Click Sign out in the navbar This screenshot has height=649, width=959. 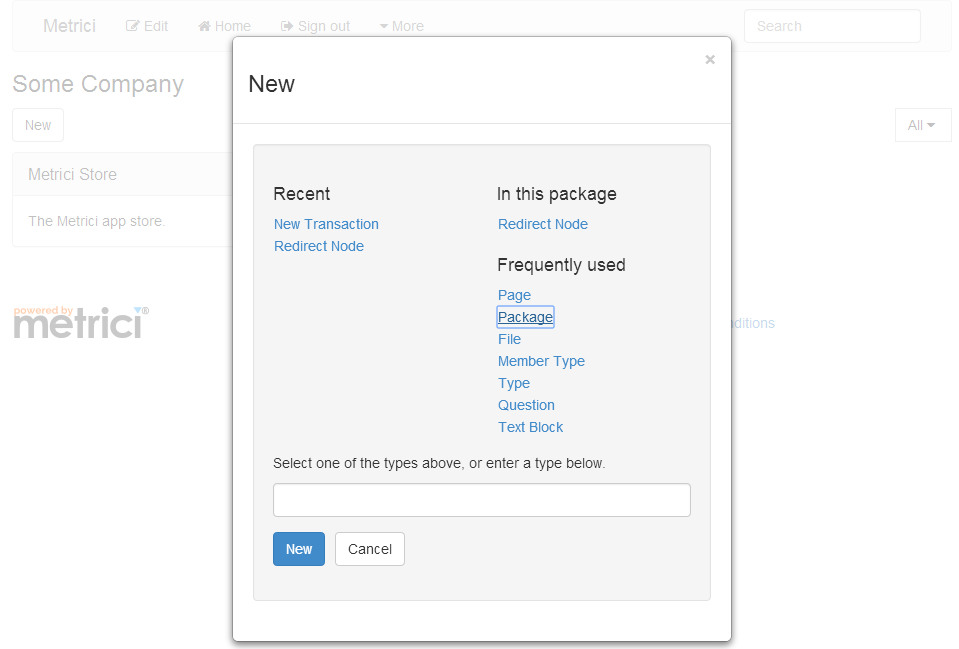315,26
